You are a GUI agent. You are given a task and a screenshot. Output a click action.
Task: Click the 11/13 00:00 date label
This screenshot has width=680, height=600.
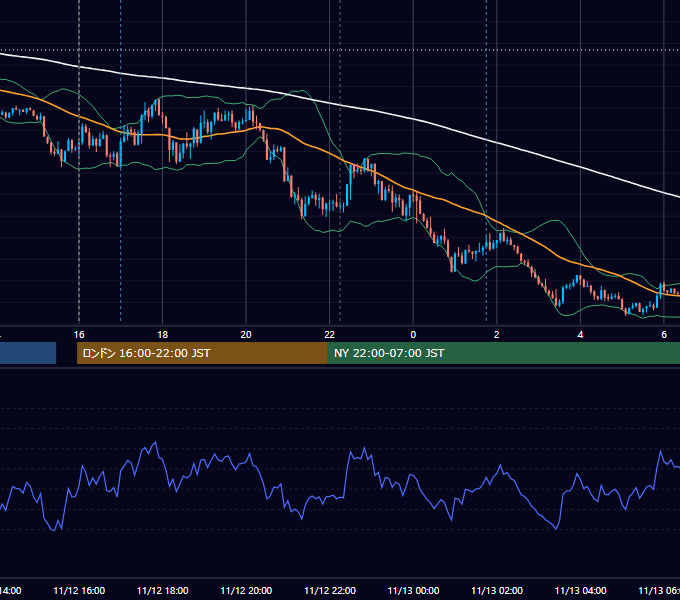click(x=413, y=590)
